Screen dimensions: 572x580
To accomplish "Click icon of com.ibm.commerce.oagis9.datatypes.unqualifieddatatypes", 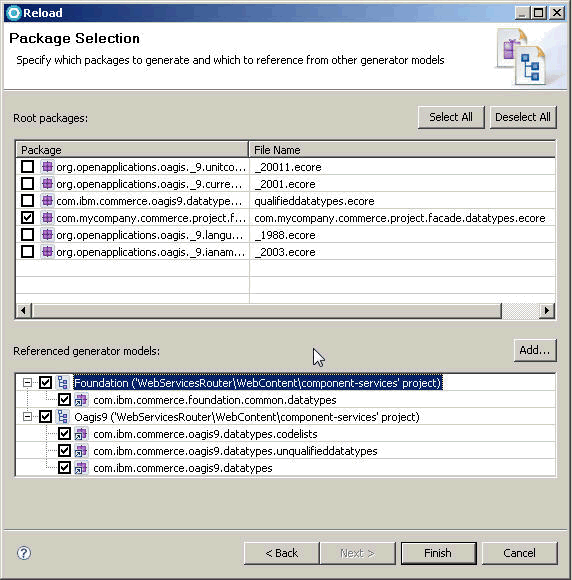I will (81, 451).
